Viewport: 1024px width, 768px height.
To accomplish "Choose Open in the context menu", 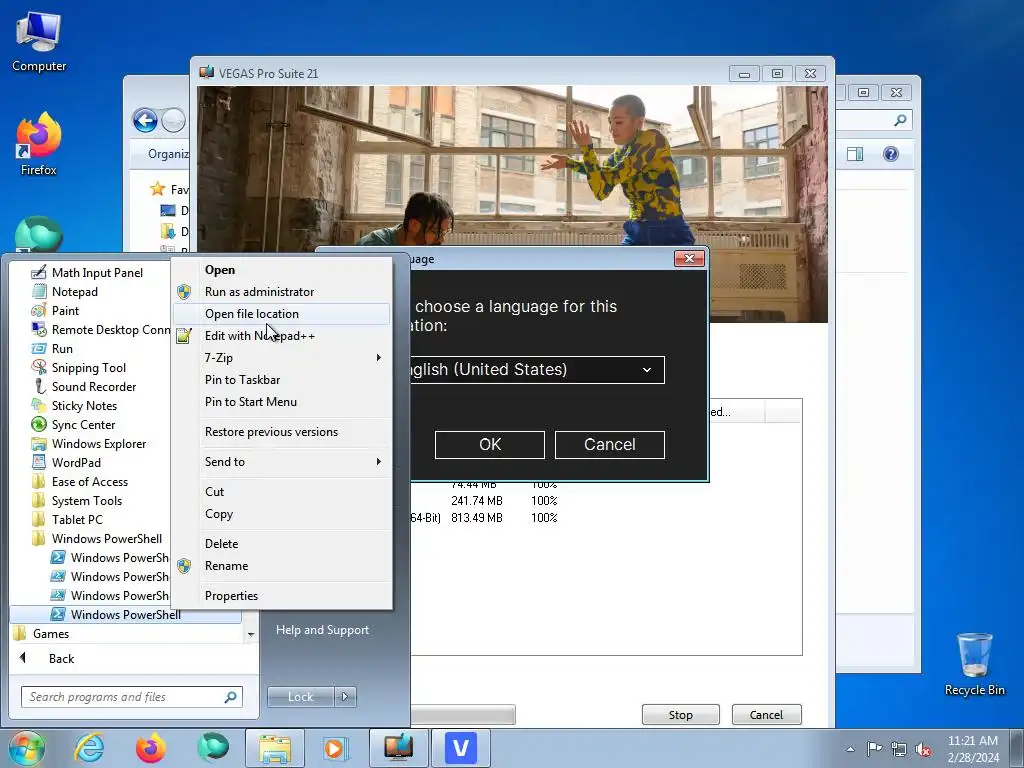I will point(283,270).
